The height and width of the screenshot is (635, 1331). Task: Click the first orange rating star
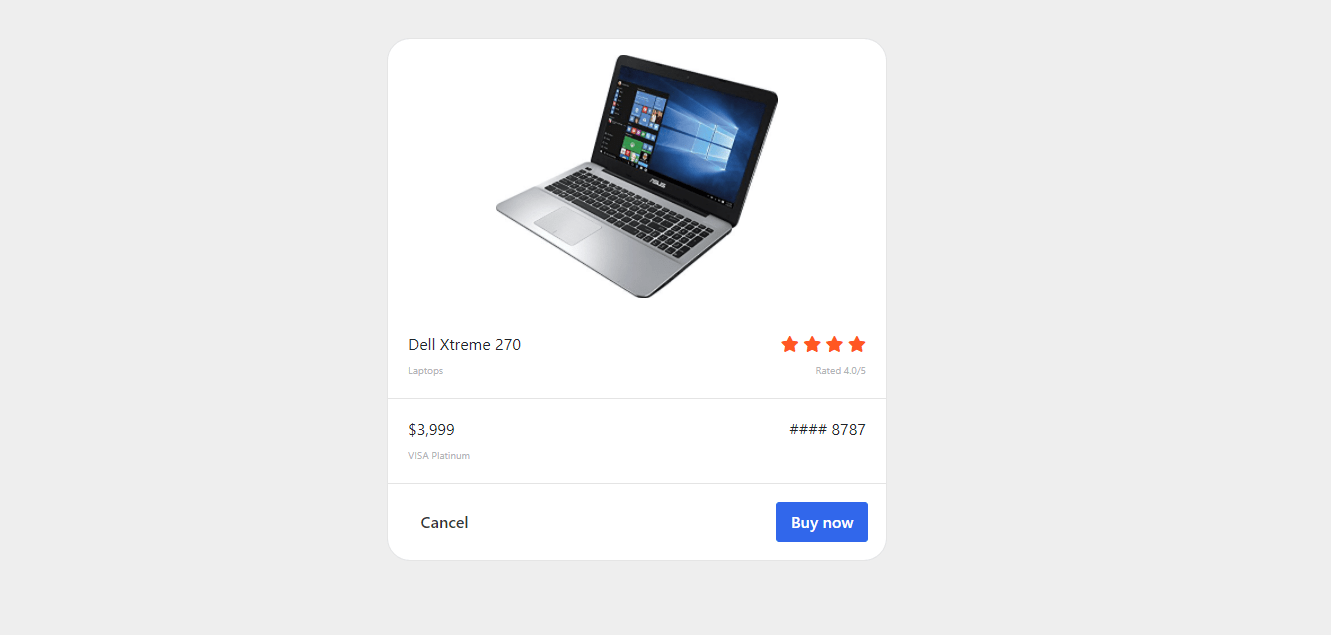pos(789,344)
